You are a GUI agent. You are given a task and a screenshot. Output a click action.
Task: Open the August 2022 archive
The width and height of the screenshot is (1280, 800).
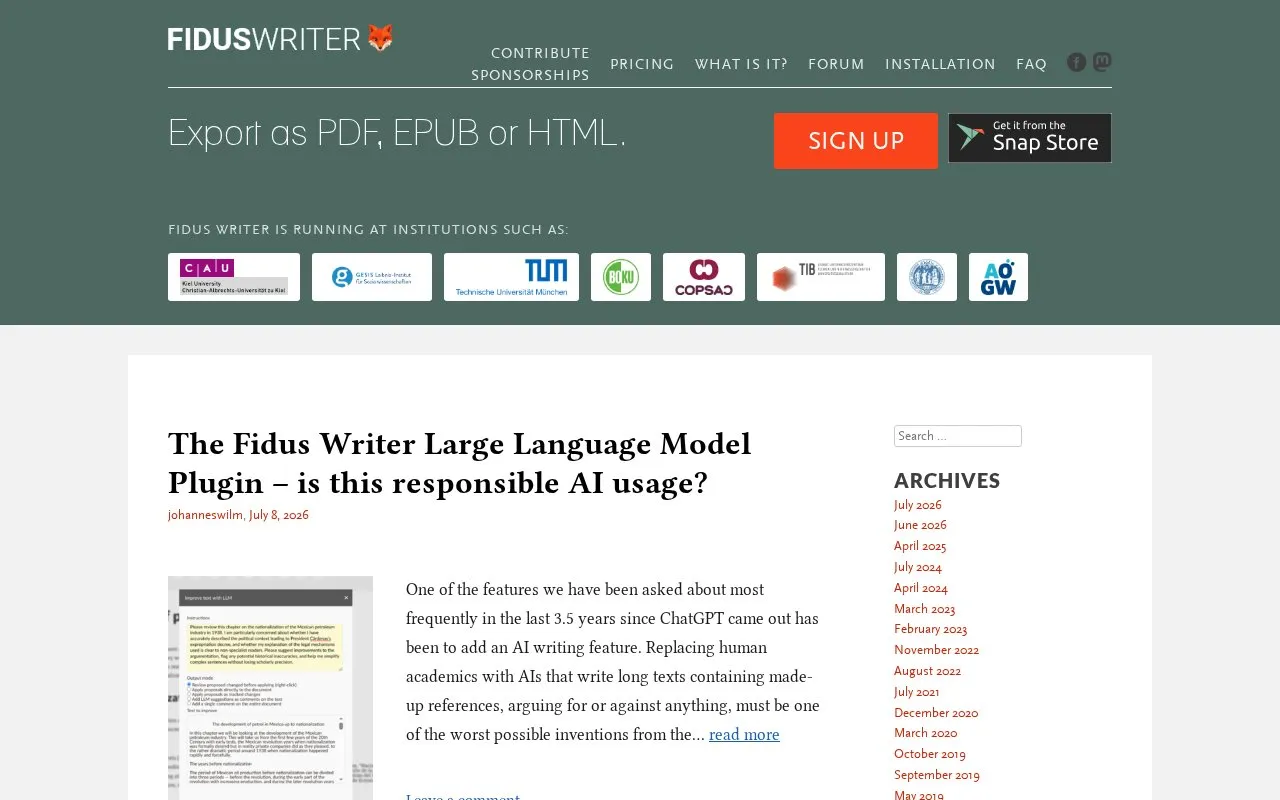pyautogui.click(x=928, y=671)
